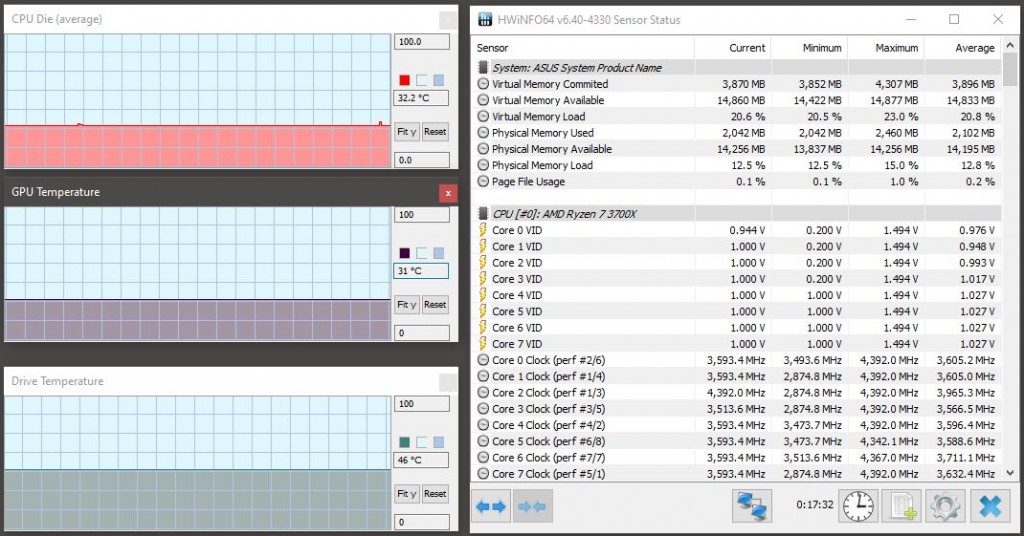Image resolution: width=1024 pixels, height=536 pixels.
Task: Click the Sensor column header
Action: pos(583,48)
